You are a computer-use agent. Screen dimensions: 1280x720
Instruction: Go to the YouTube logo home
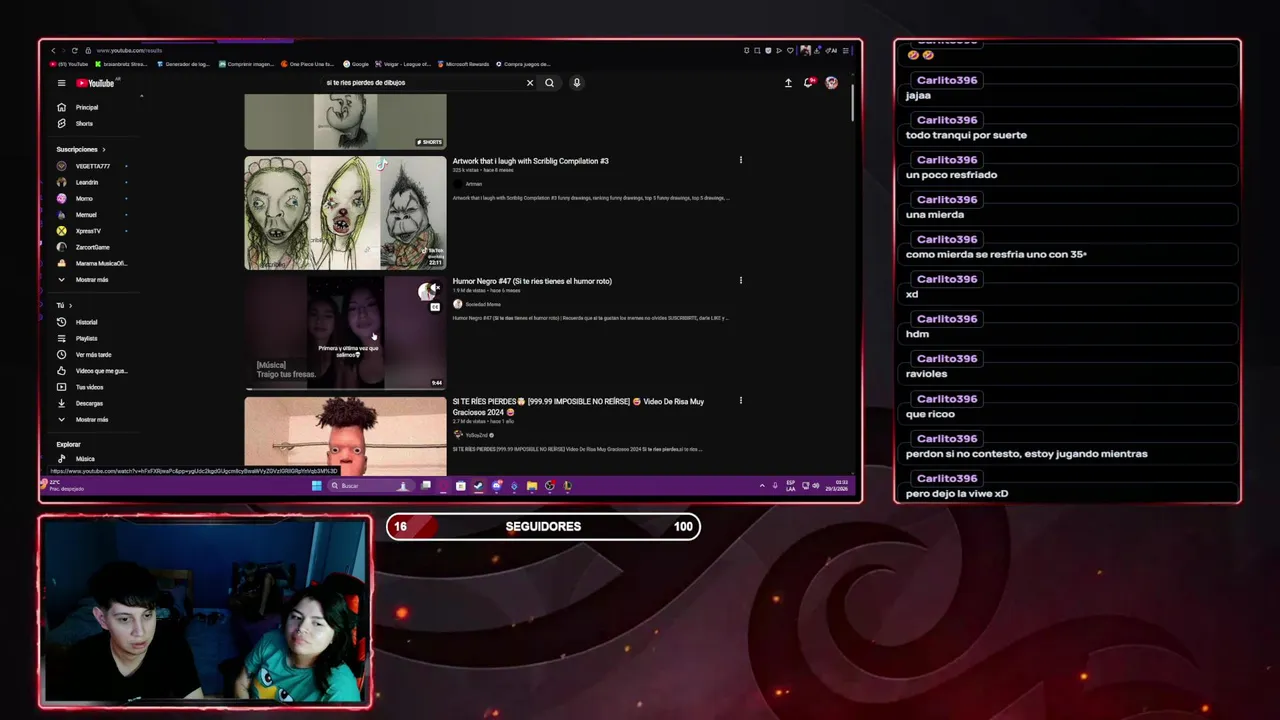[x=96, y=83]
